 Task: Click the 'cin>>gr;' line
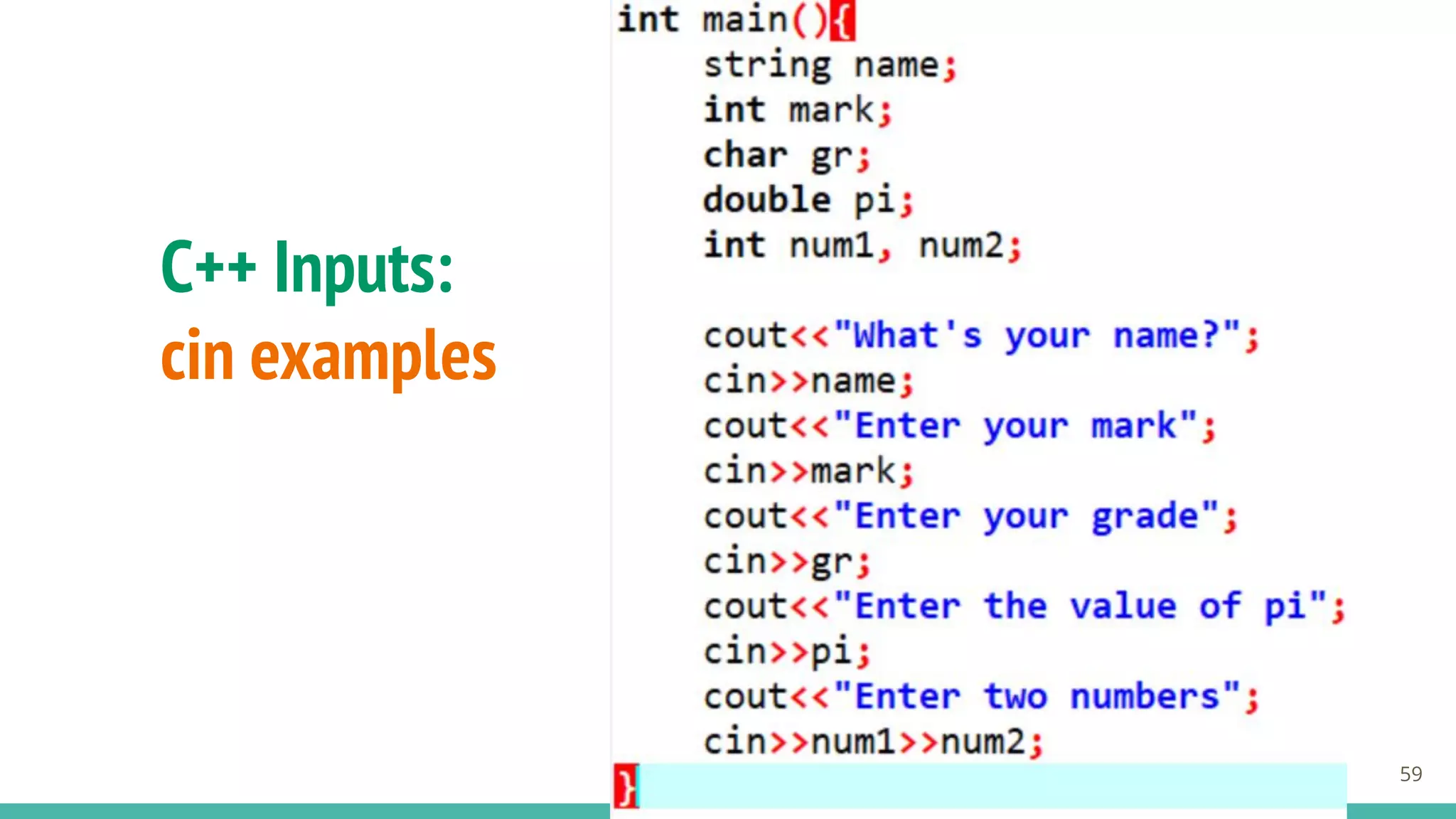tap(787, 562)
